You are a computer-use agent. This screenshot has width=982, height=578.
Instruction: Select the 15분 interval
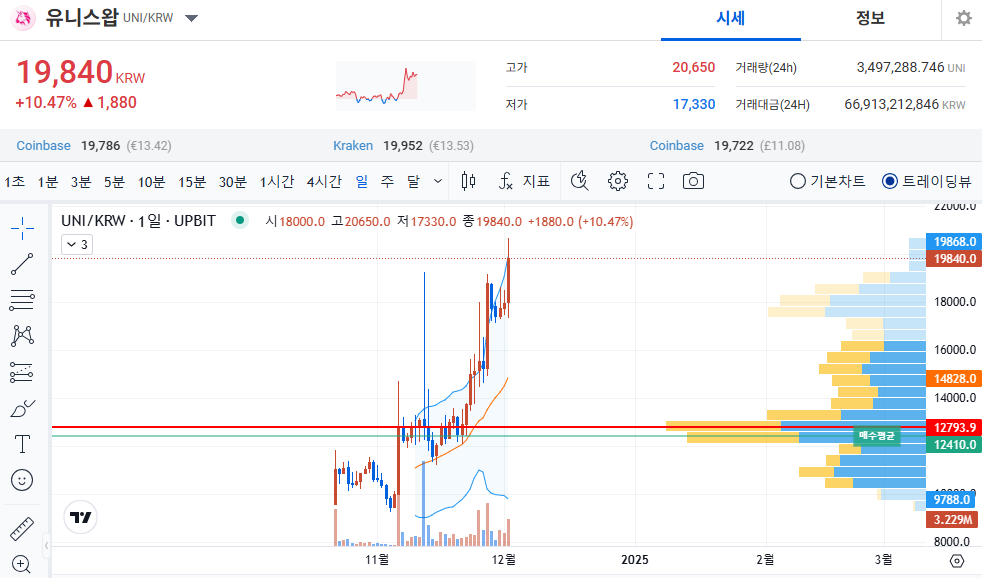click(x=192, y=182)
